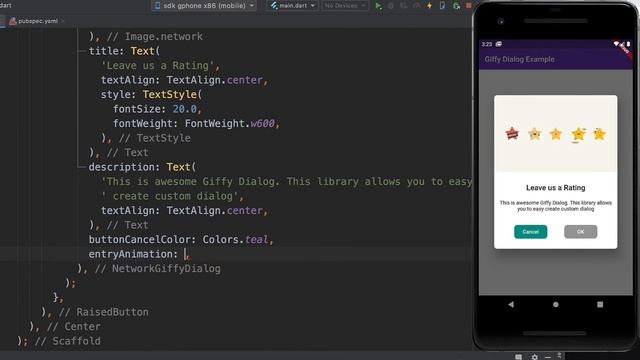Click the dialog description text in emulator

click(x=556, y=206)
